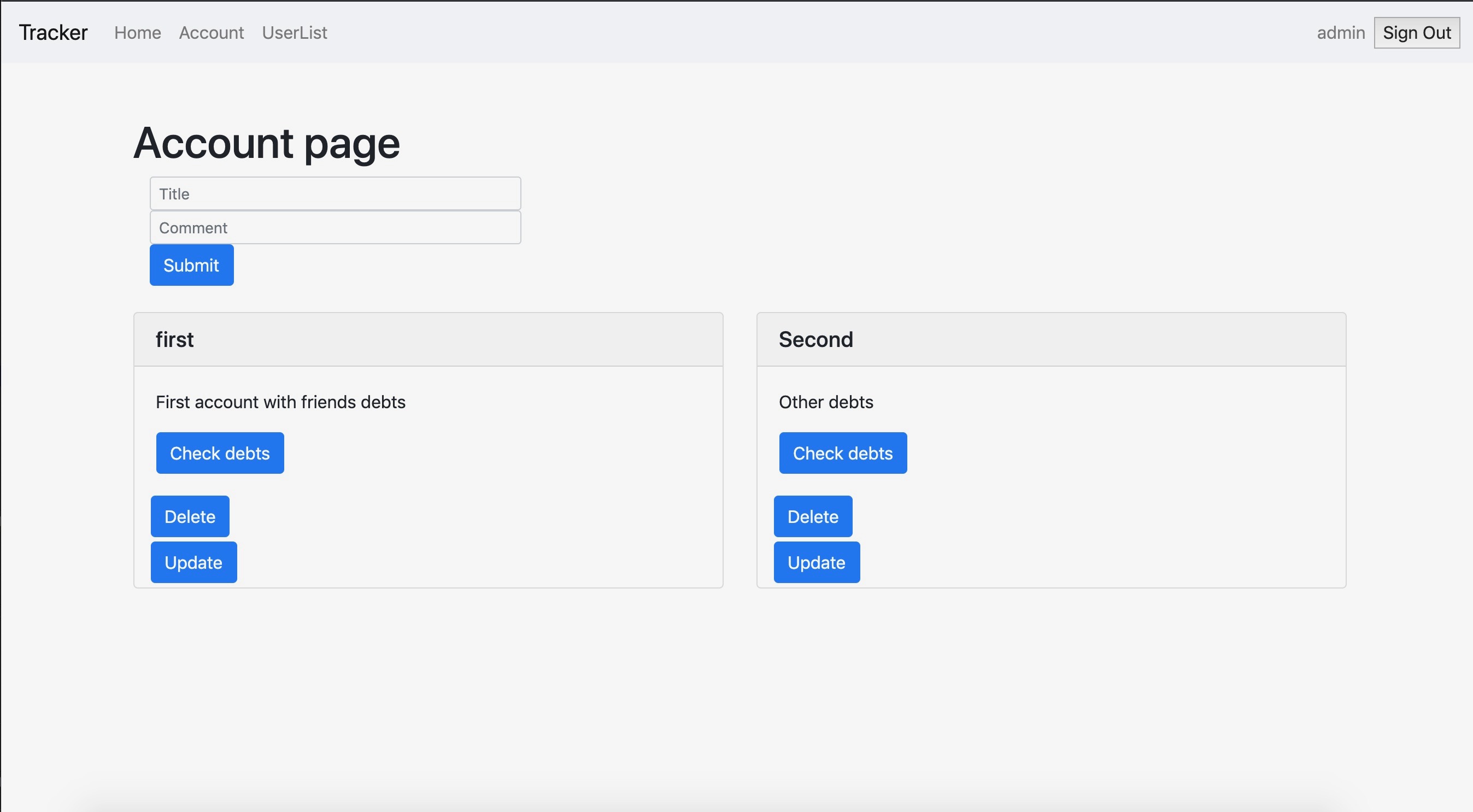This screenshot has height=812, width=1473.
Task: Click the 'First account with friends debts' description
Action: point(280,402)
